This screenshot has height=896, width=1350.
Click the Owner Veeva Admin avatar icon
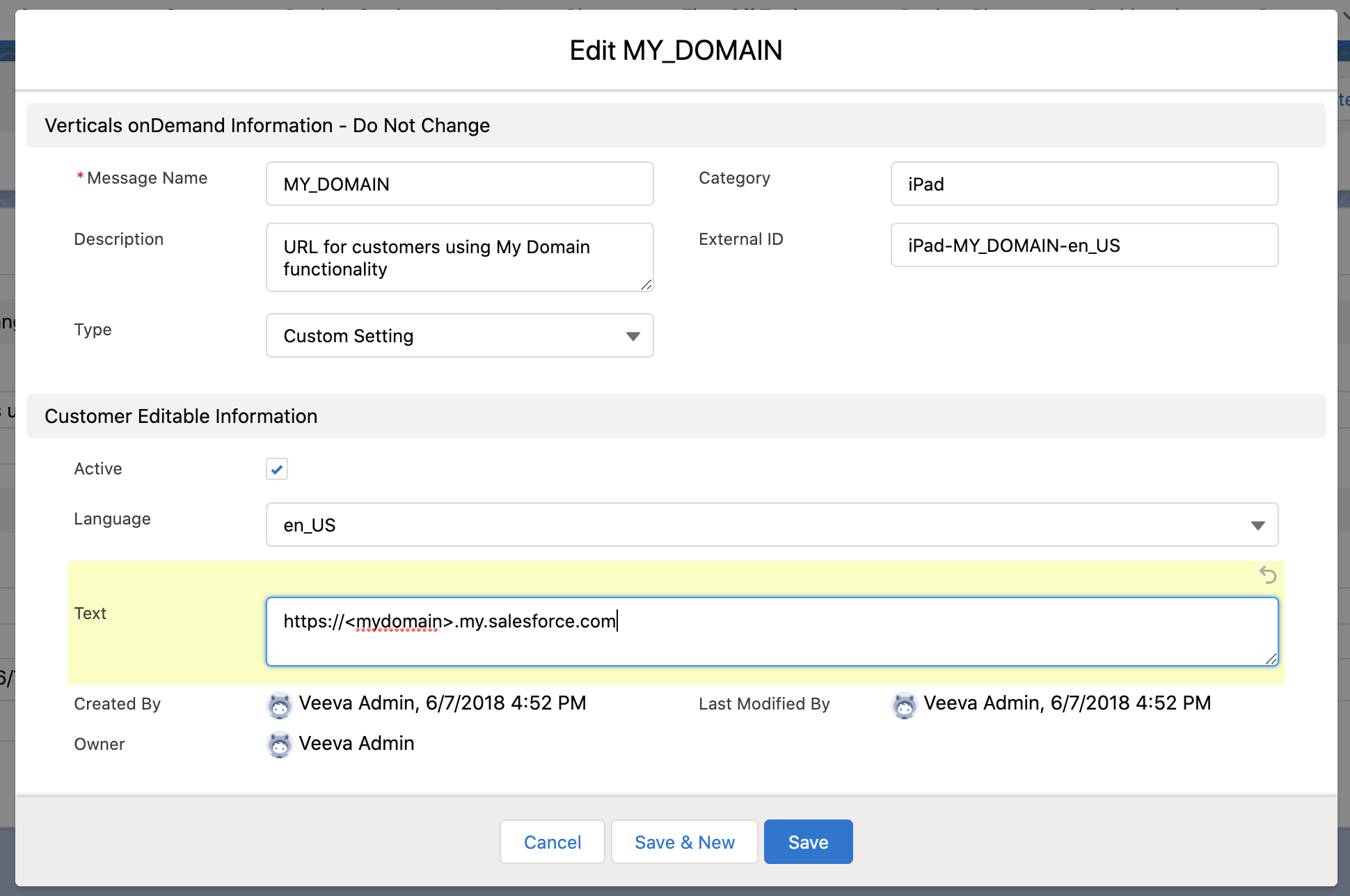click(280, 744)
